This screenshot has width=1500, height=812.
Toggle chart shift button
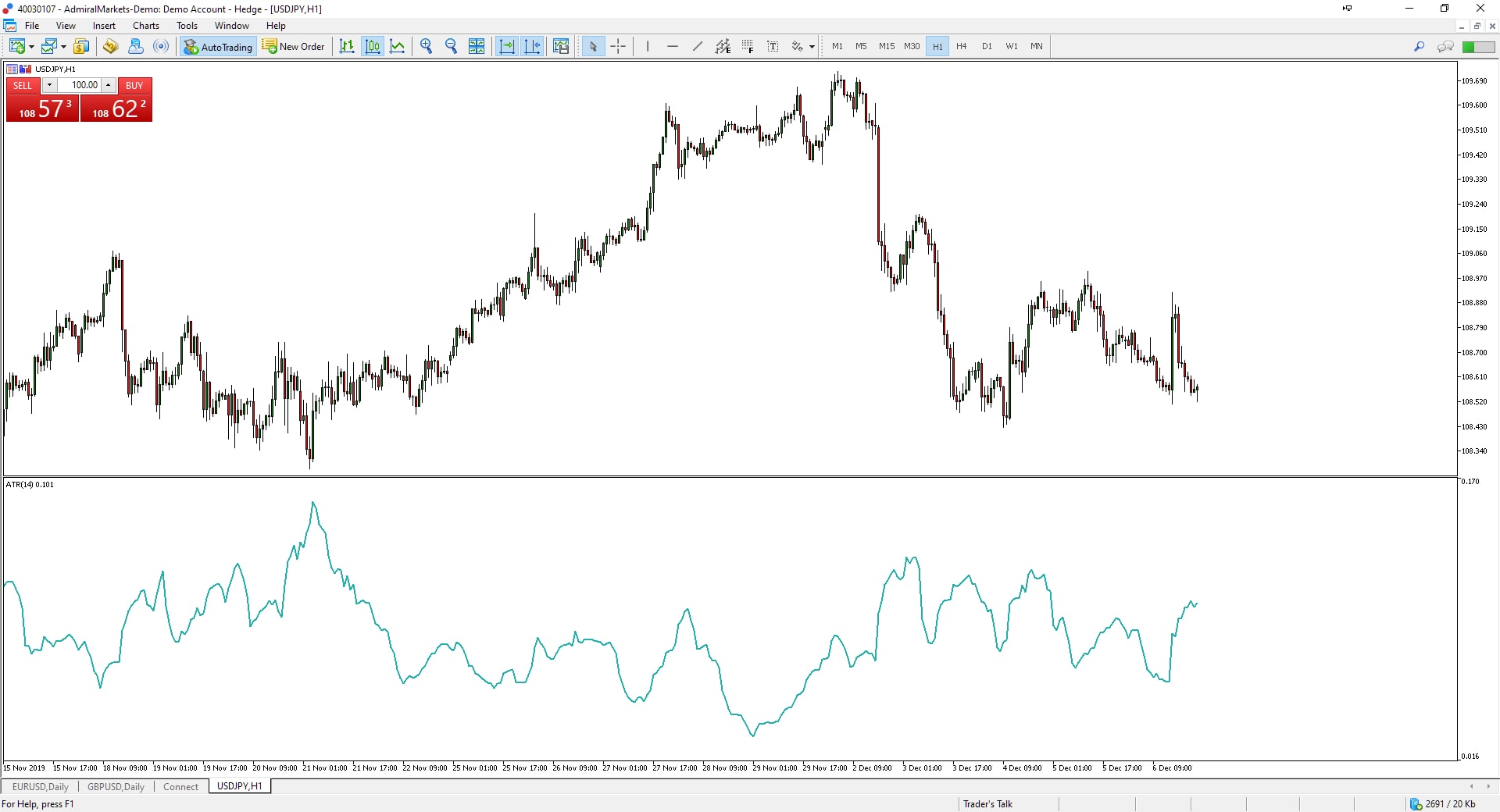click(533, 47)
